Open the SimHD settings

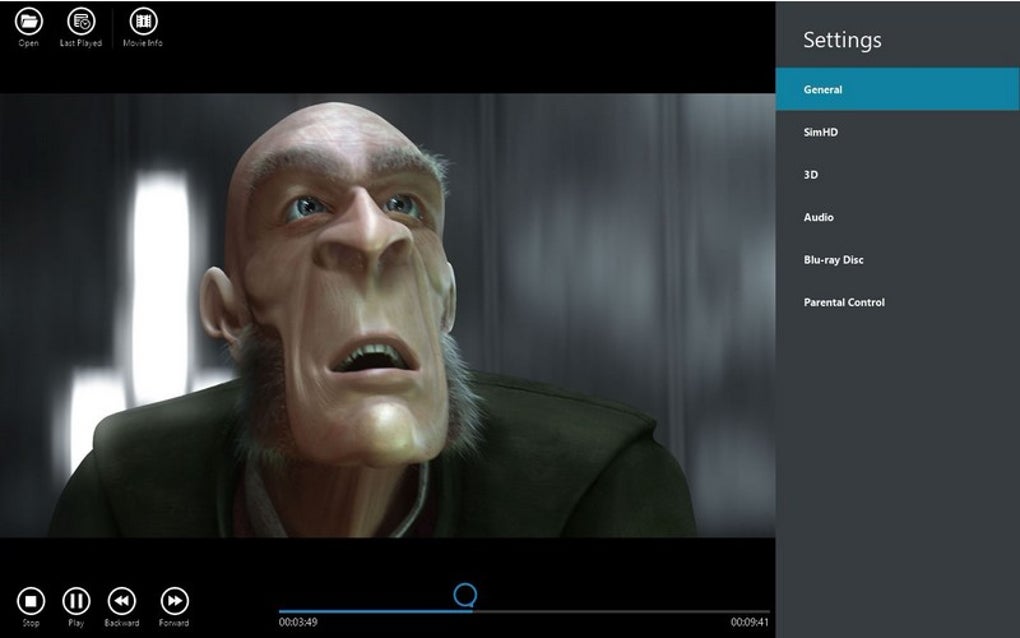tap(897, 132)
